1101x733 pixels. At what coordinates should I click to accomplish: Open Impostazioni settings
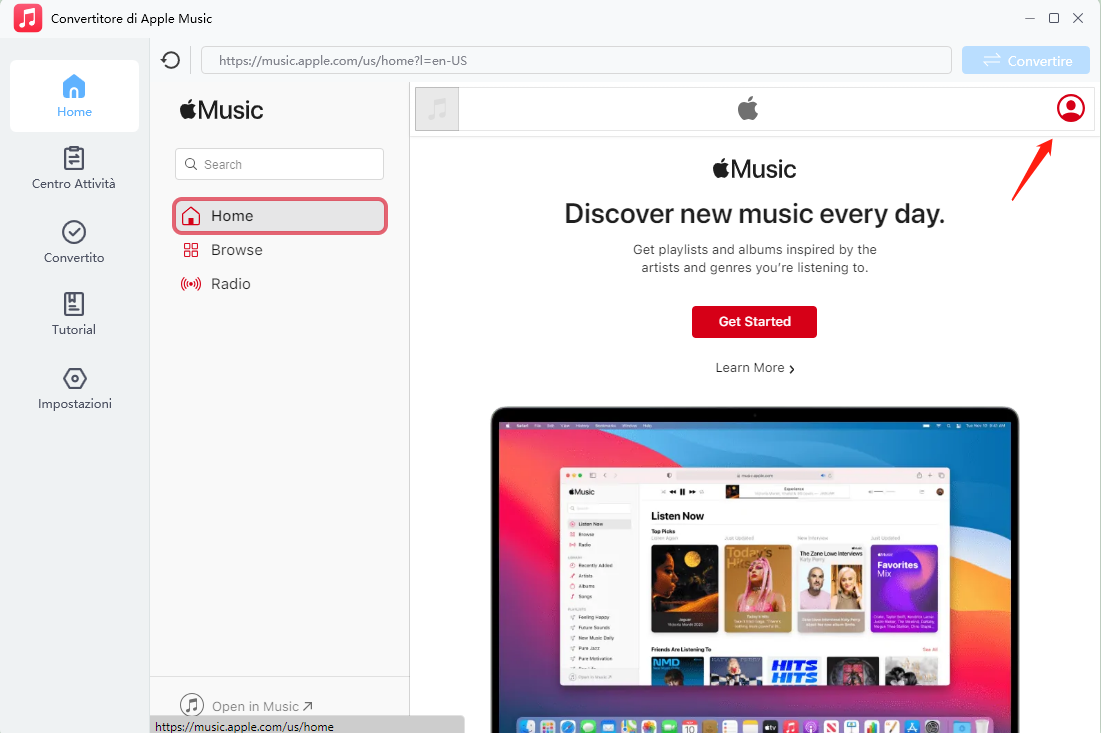(74, 389)
